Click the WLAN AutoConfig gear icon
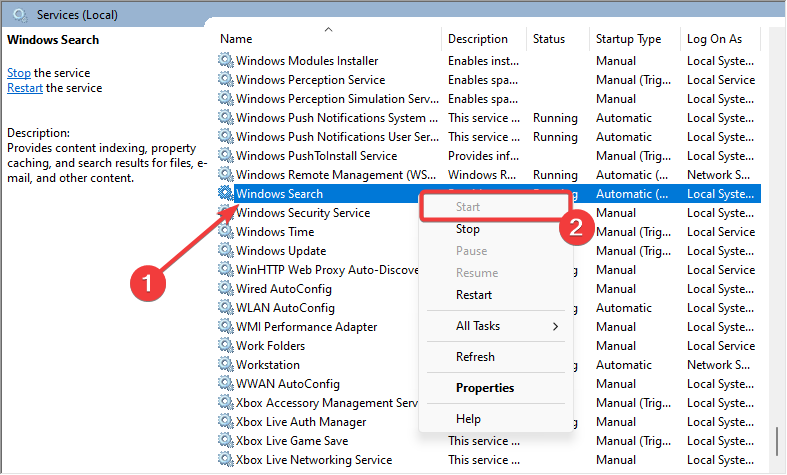Screen dimensions: 787x475 225,307
